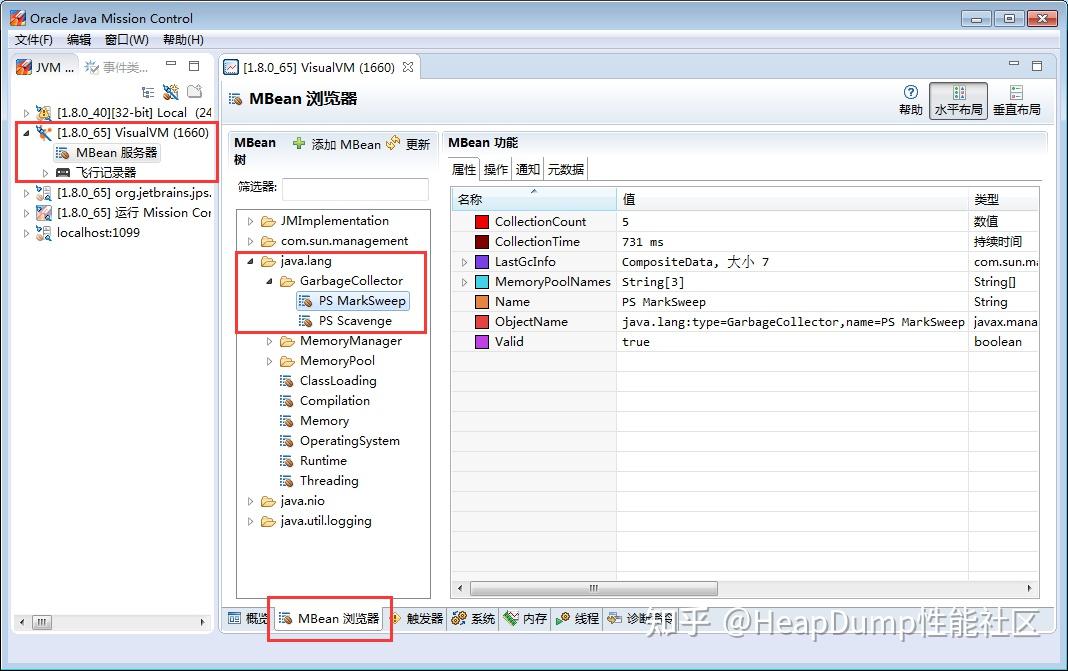1068x671 pixels.
Task: Collapse the java.lang folder
Action: 250,261
